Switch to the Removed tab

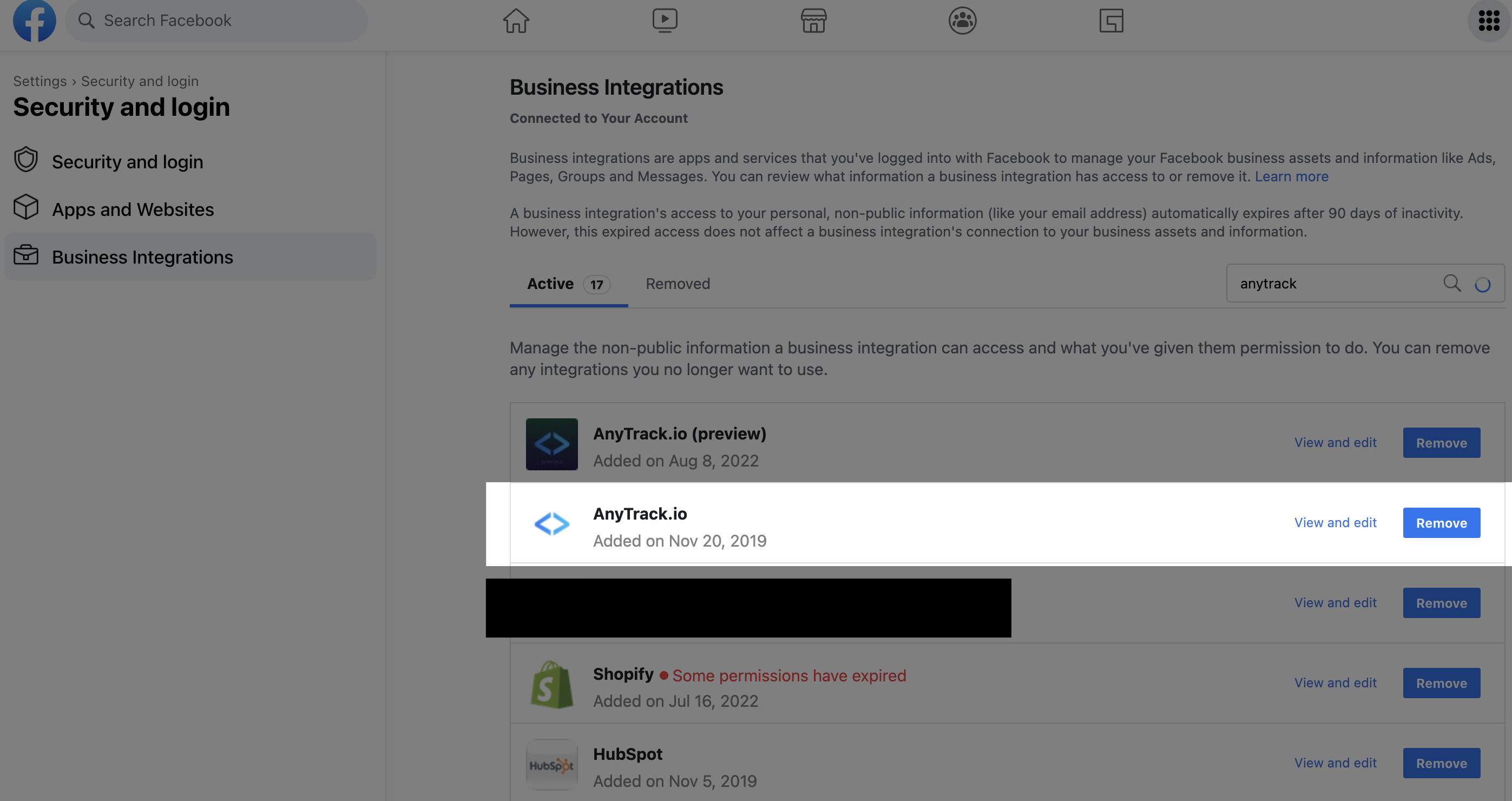[x=678, y=284]
